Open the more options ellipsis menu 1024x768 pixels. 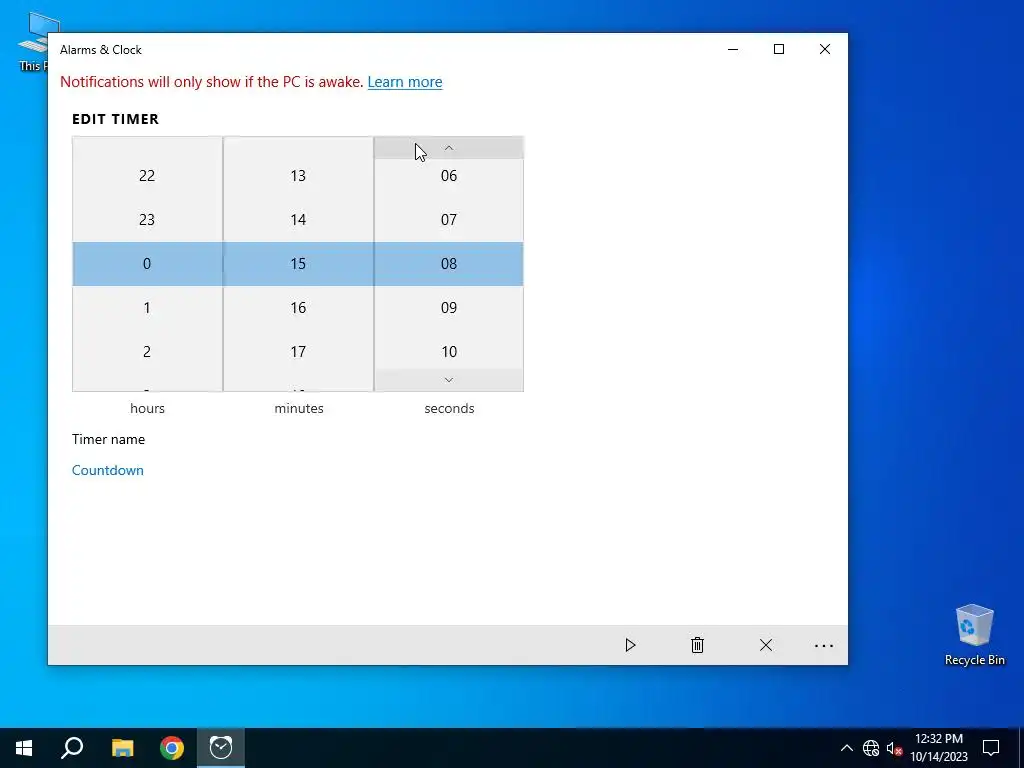(824, 646)
